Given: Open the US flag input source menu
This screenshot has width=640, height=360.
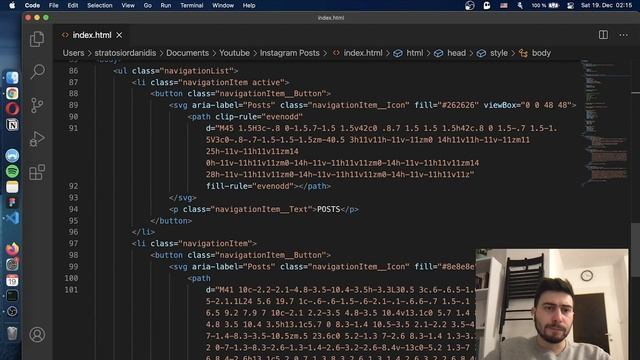Looking at the screenshot, I should (x=504, y=5).
